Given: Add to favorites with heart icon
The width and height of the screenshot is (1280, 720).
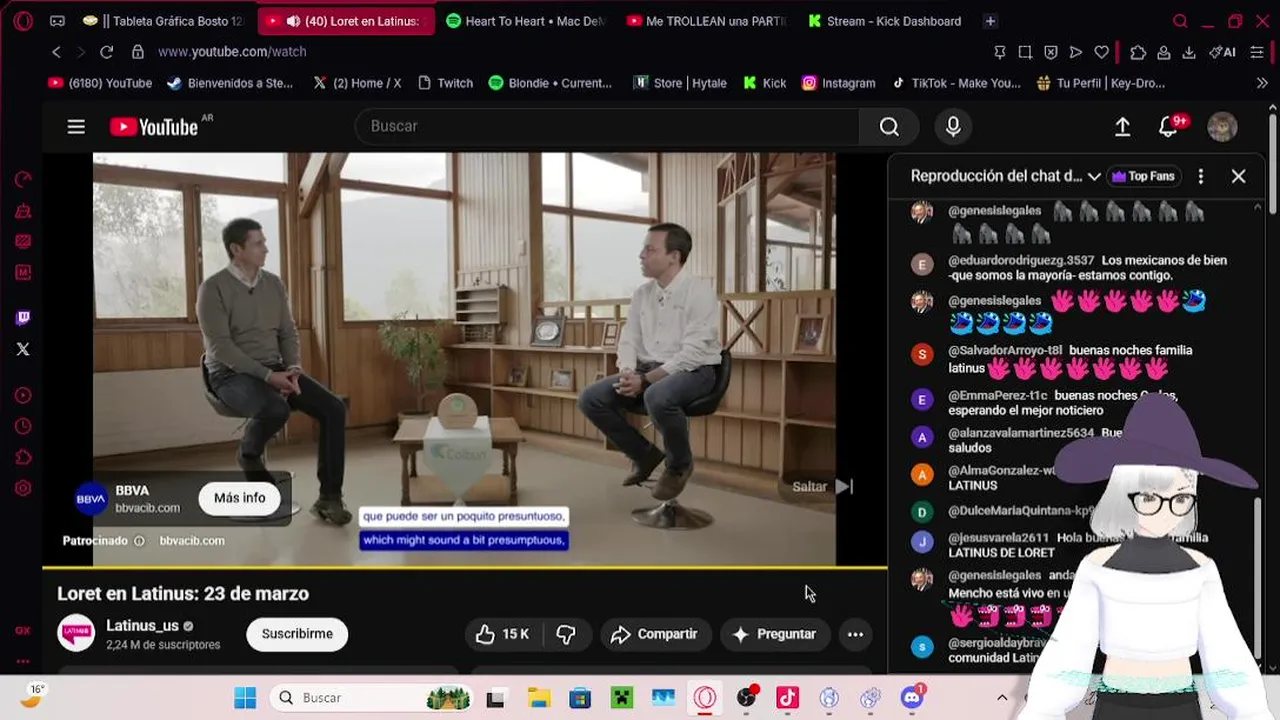Looking at the screenshot, I should [x=1101, y=52].
